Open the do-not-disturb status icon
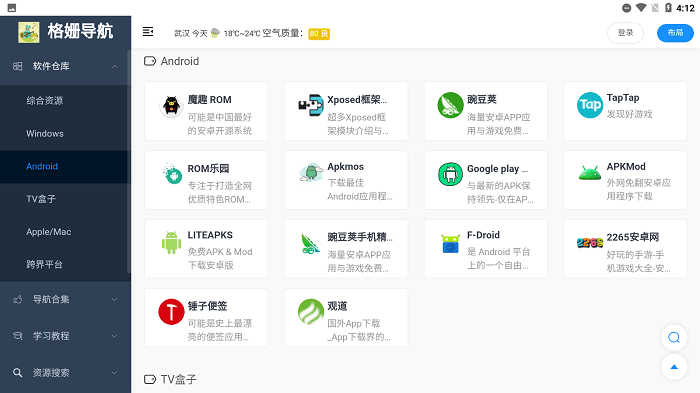700x393 pixels. [627, 8]
